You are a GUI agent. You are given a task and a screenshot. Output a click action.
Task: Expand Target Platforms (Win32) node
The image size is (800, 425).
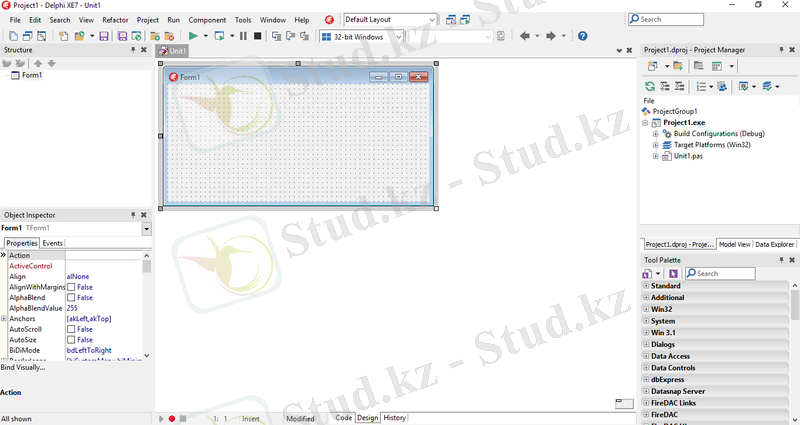click(x=656, y=145)
